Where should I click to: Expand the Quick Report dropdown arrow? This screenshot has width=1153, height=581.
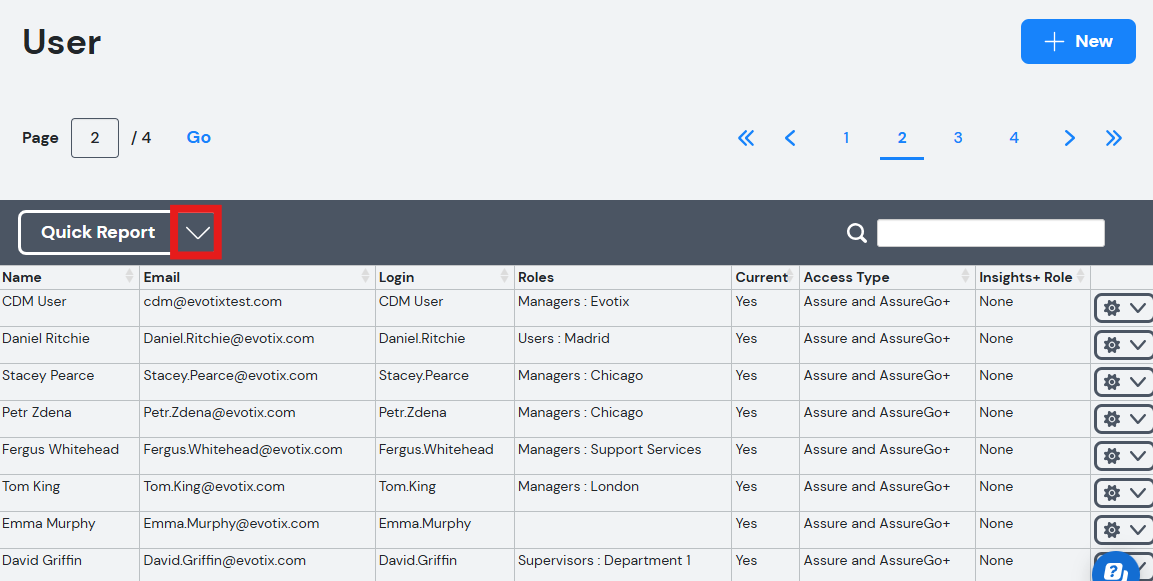click(197, 232)
